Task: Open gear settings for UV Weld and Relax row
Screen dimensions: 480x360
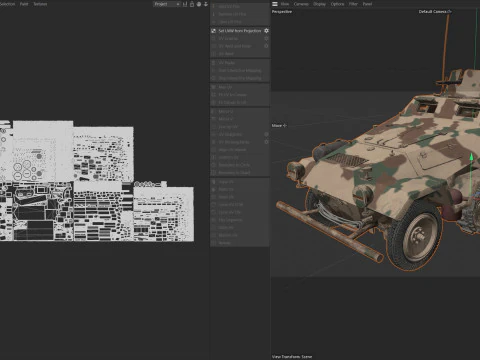Action: (266, 46)
